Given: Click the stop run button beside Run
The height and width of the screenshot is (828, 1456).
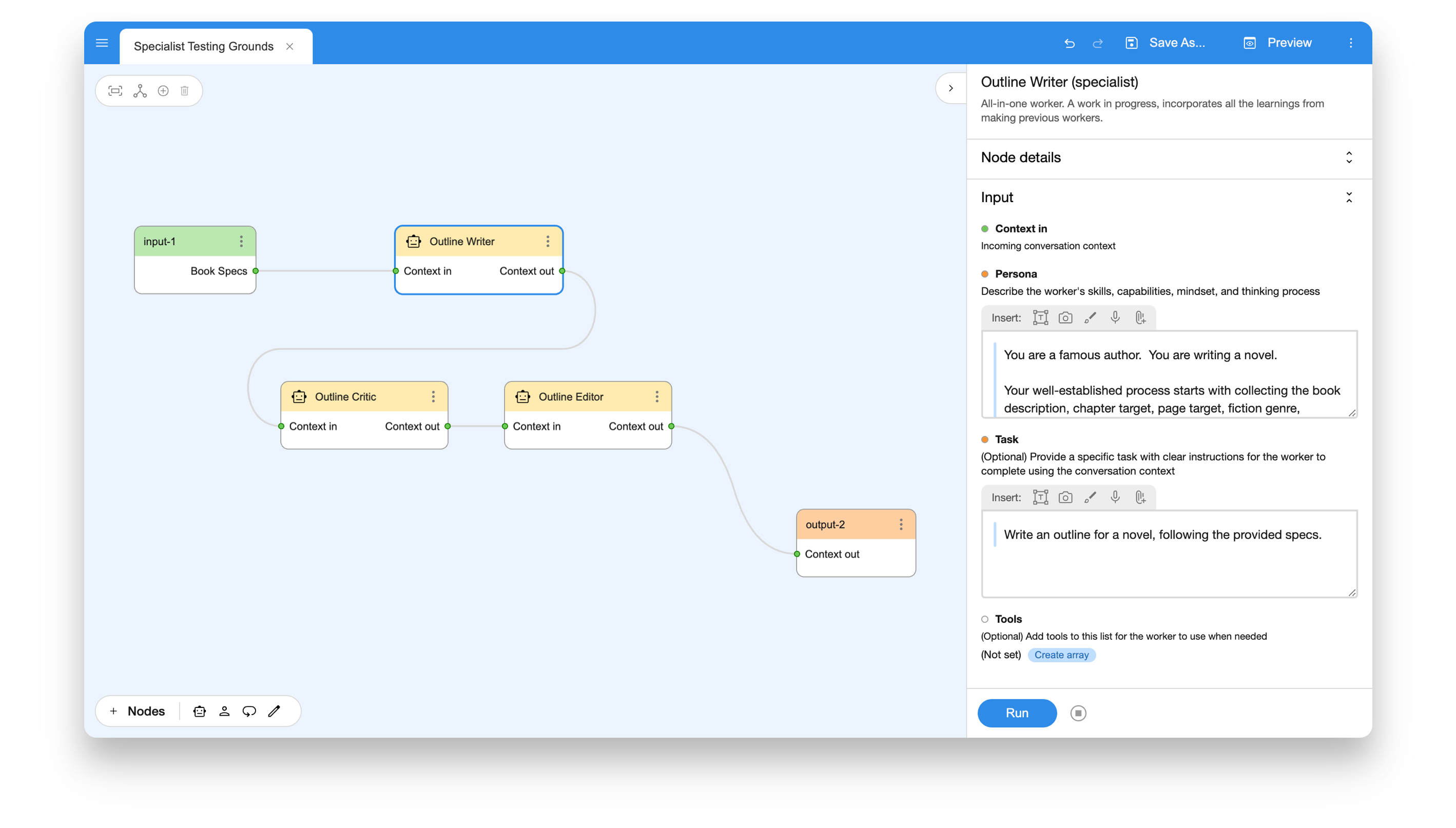Looking at the screenshot, I should tap(1078, 713).
